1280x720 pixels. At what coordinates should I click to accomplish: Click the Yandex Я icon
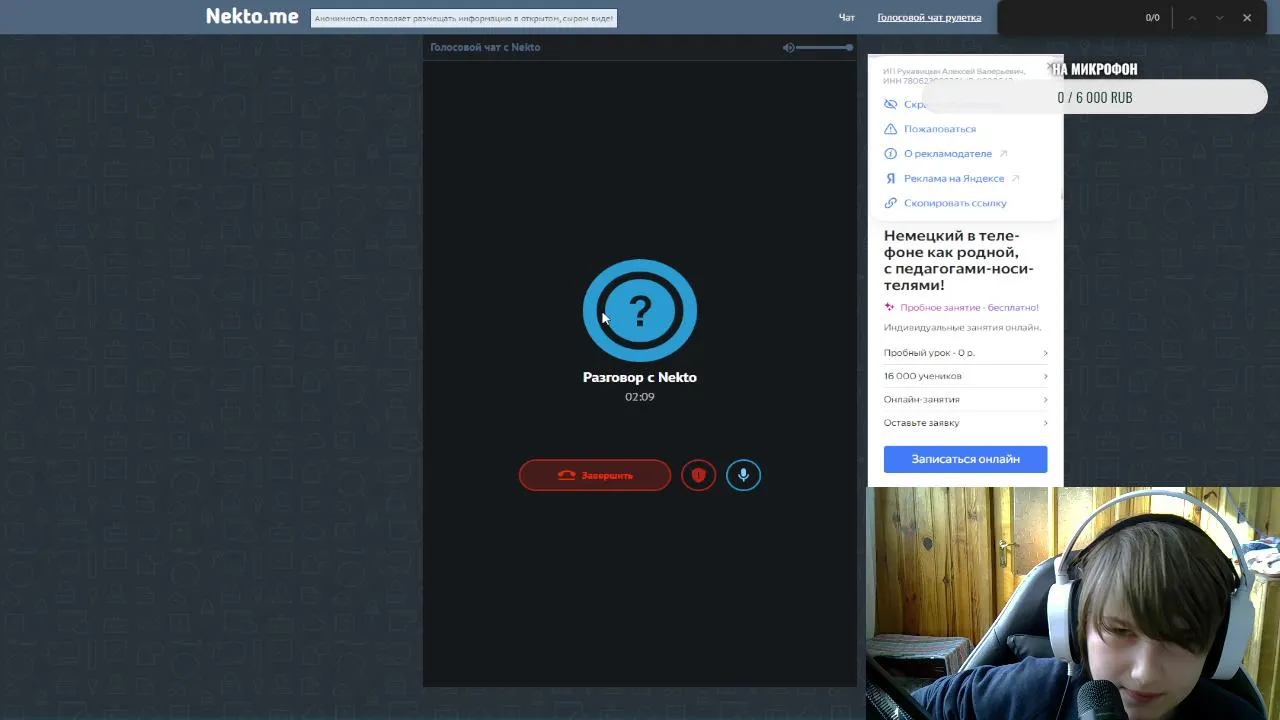[890, 178]
